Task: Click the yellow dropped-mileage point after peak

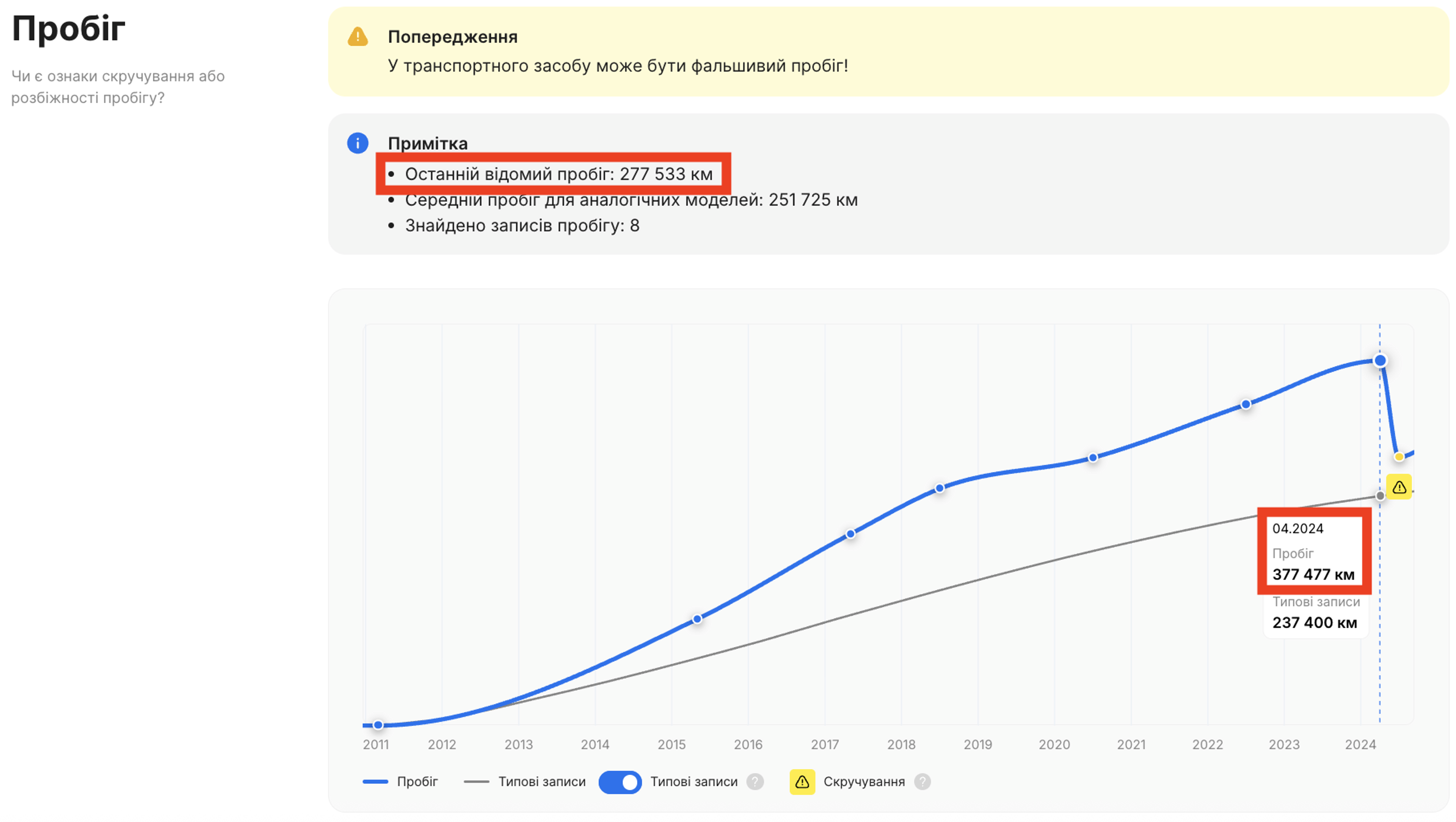Action: point(1399,457)
